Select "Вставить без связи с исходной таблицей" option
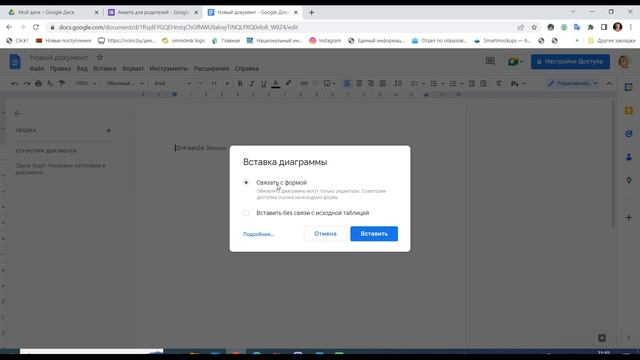Image resolution: width=640 pixels, height=360 pixels. click(x=246, y=213)
